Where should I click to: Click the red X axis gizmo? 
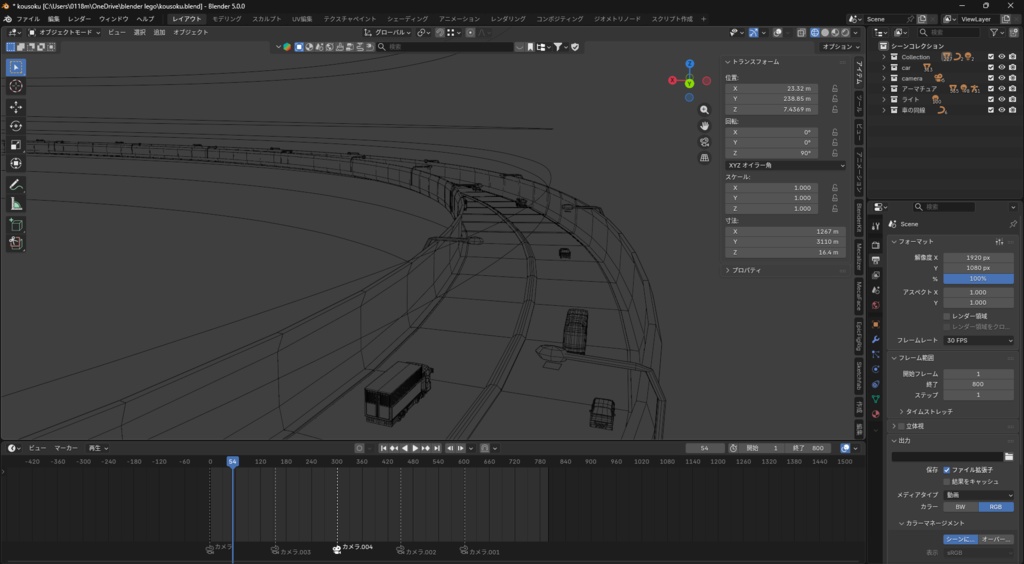673,80
